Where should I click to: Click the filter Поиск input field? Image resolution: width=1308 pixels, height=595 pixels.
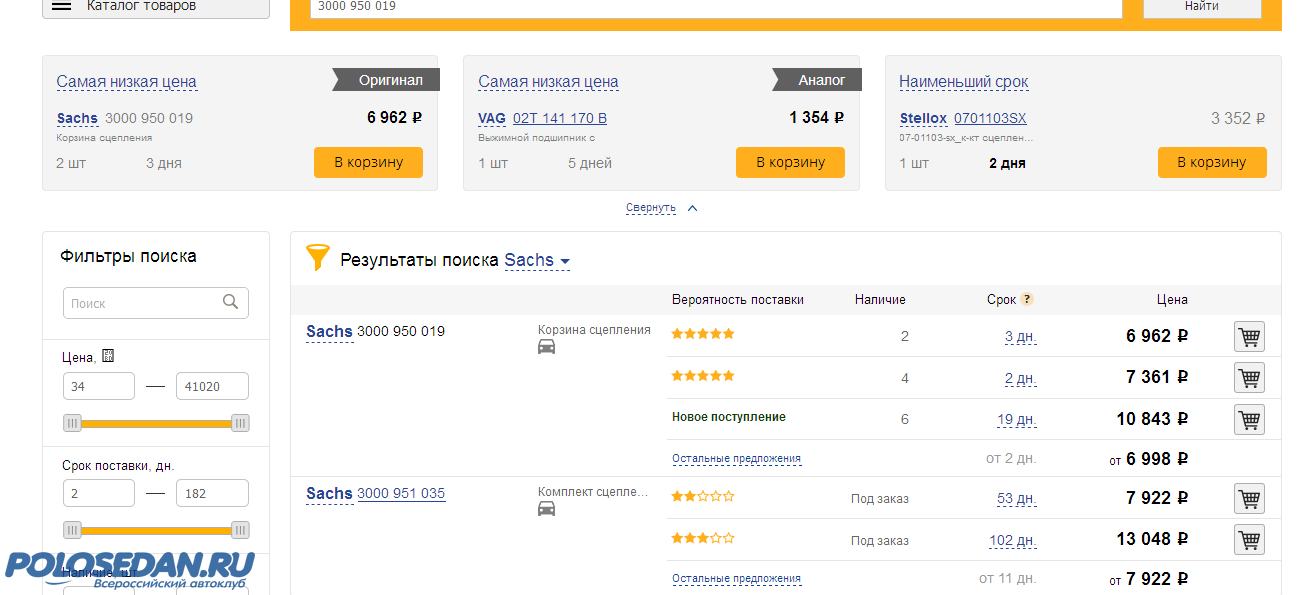point(155,303)
